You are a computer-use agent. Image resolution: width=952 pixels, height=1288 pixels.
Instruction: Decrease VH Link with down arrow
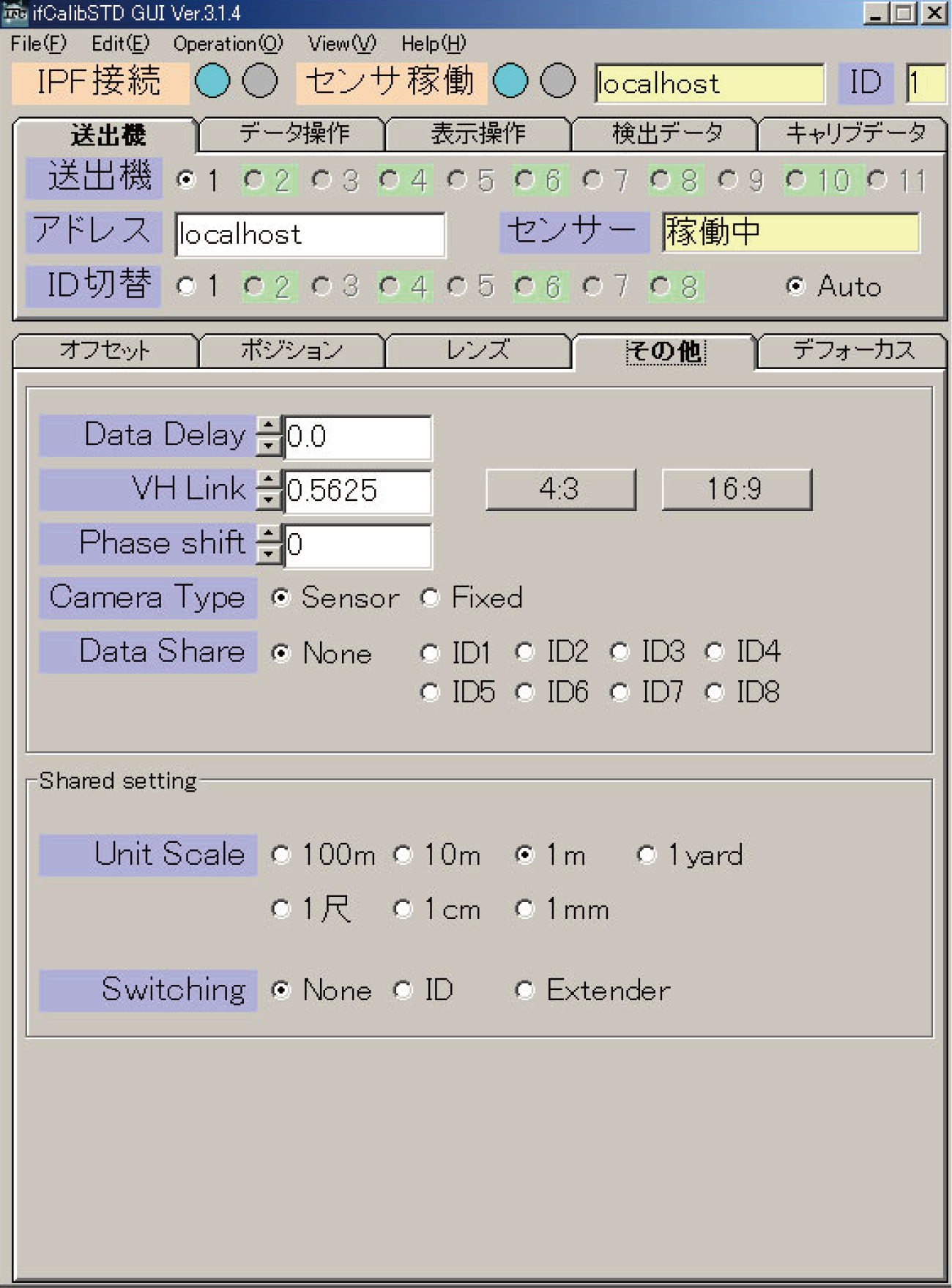click(x=269, y=499)
